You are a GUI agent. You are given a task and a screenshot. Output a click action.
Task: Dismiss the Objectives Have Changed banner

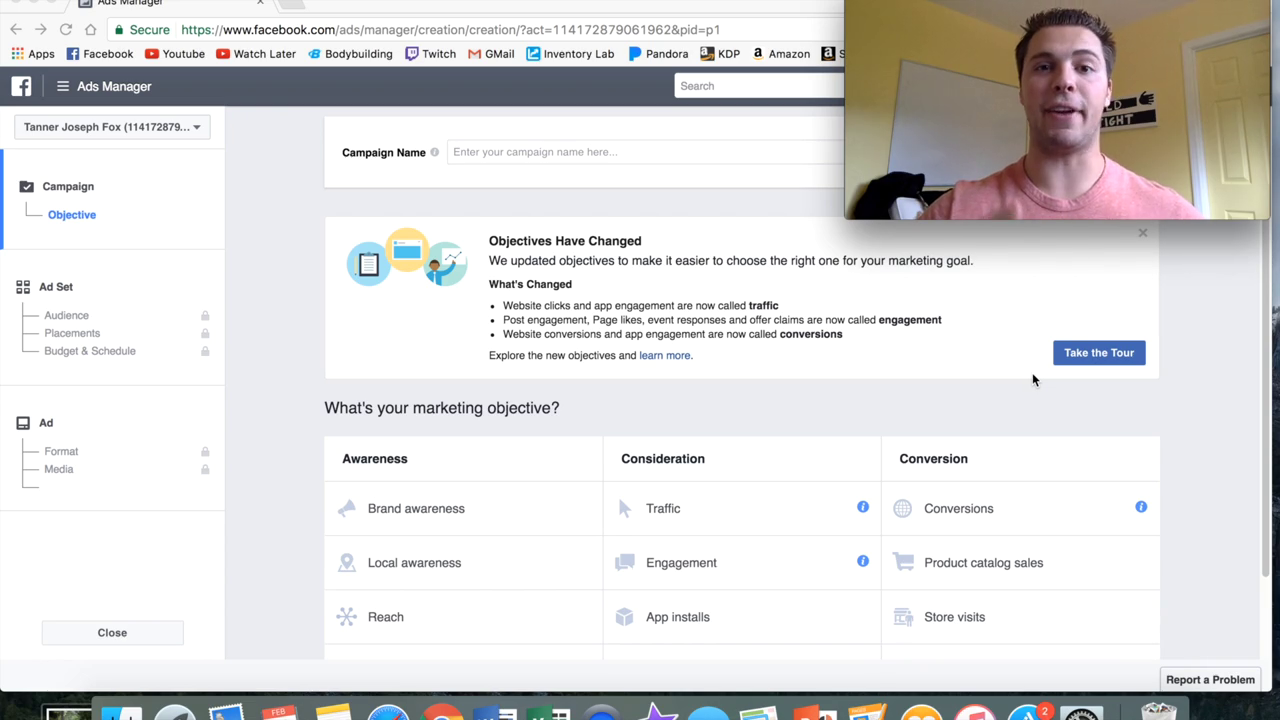point(1143,233)
